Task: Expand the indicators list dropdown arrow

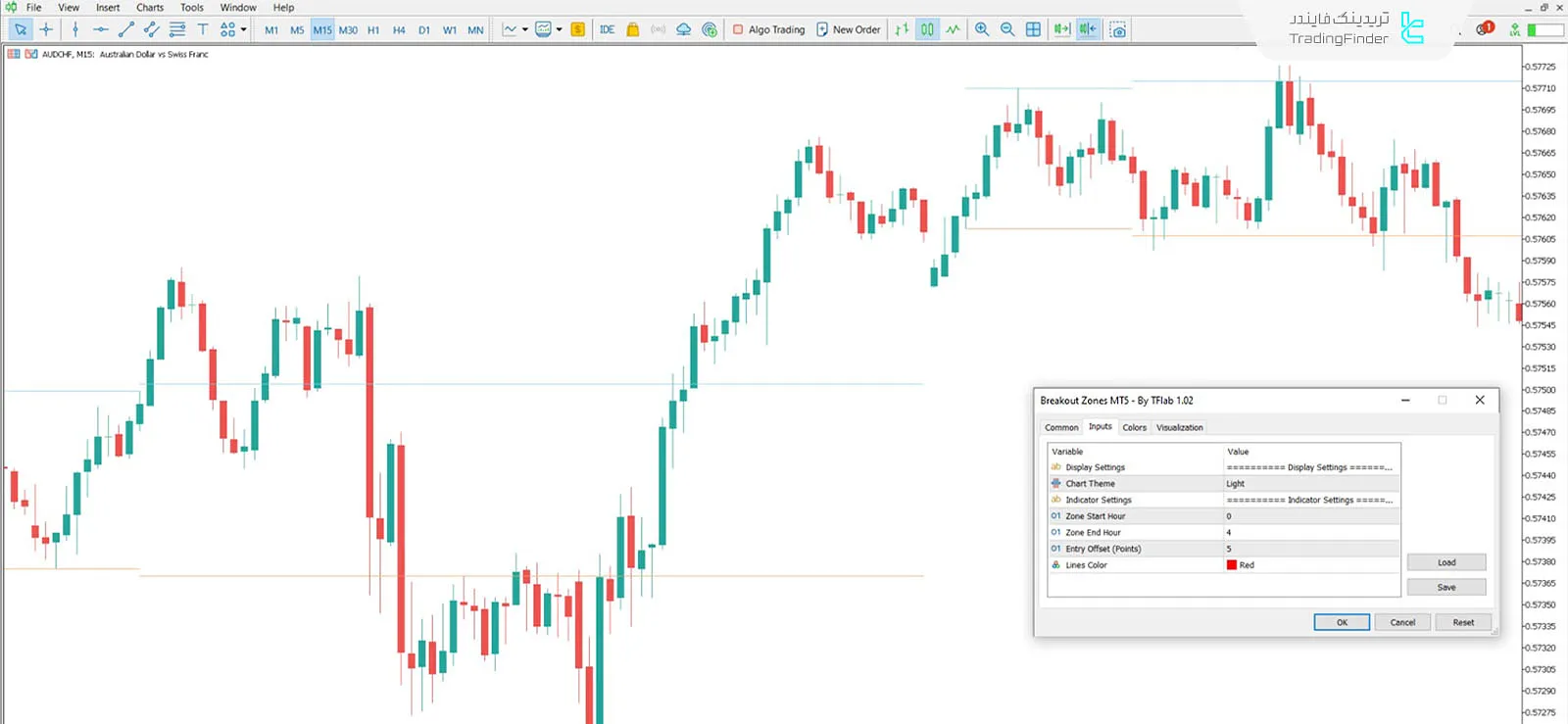Action: point(560,29)
